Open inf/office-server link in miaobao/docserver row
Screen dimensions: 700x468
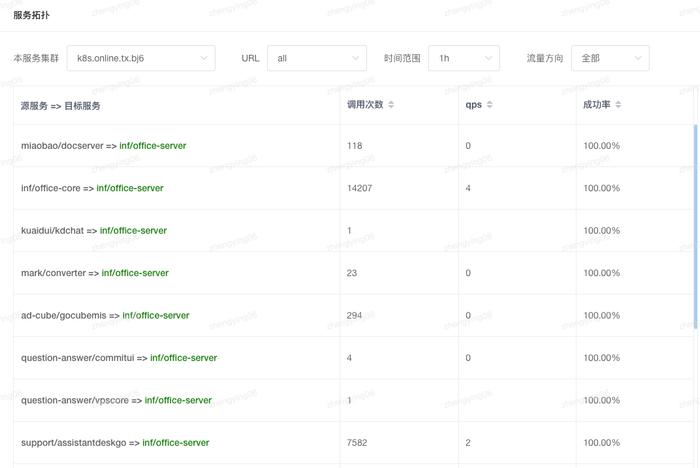[x=153, y=146]
